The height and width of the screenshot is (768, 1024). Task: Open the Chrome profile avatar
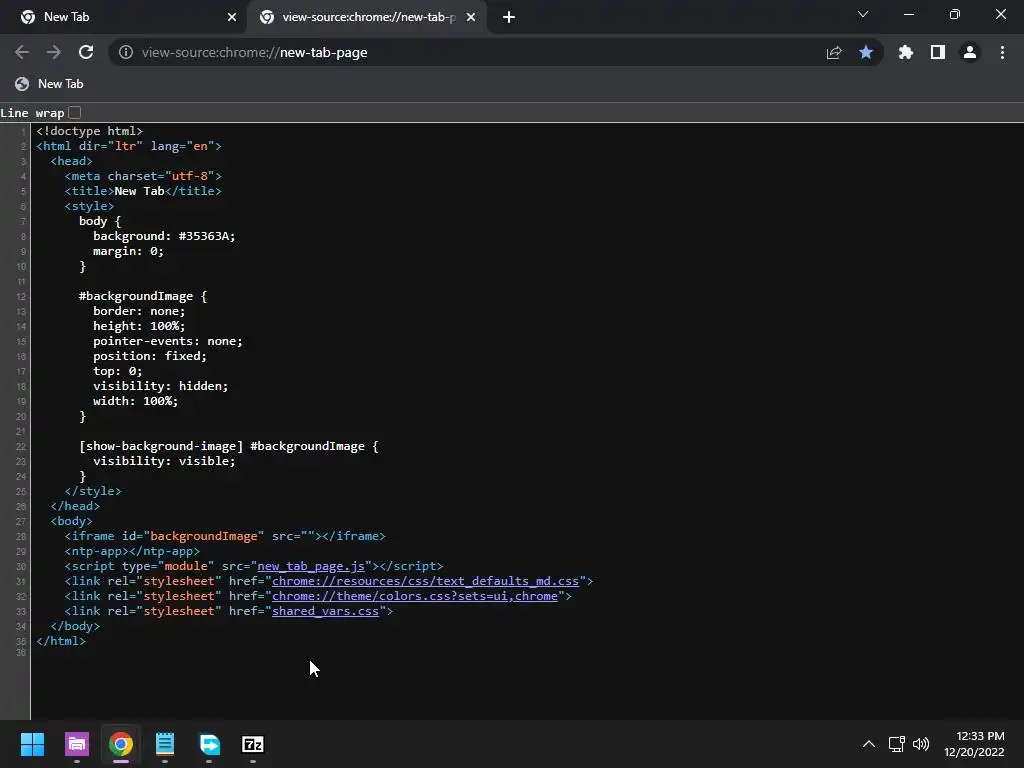pyautogui.click(x=970, y=52)
